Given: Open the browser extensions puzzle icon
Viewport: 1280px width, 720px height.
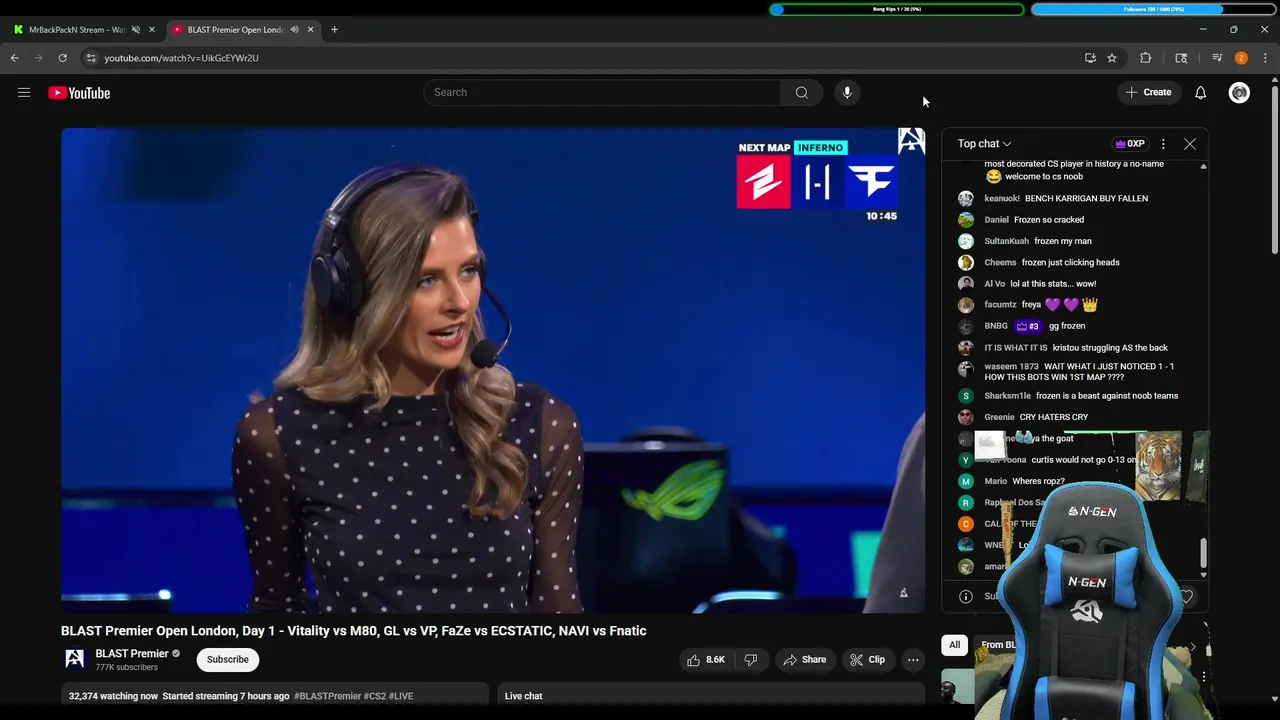Looking at the screenshot, I should [1146, 58].
